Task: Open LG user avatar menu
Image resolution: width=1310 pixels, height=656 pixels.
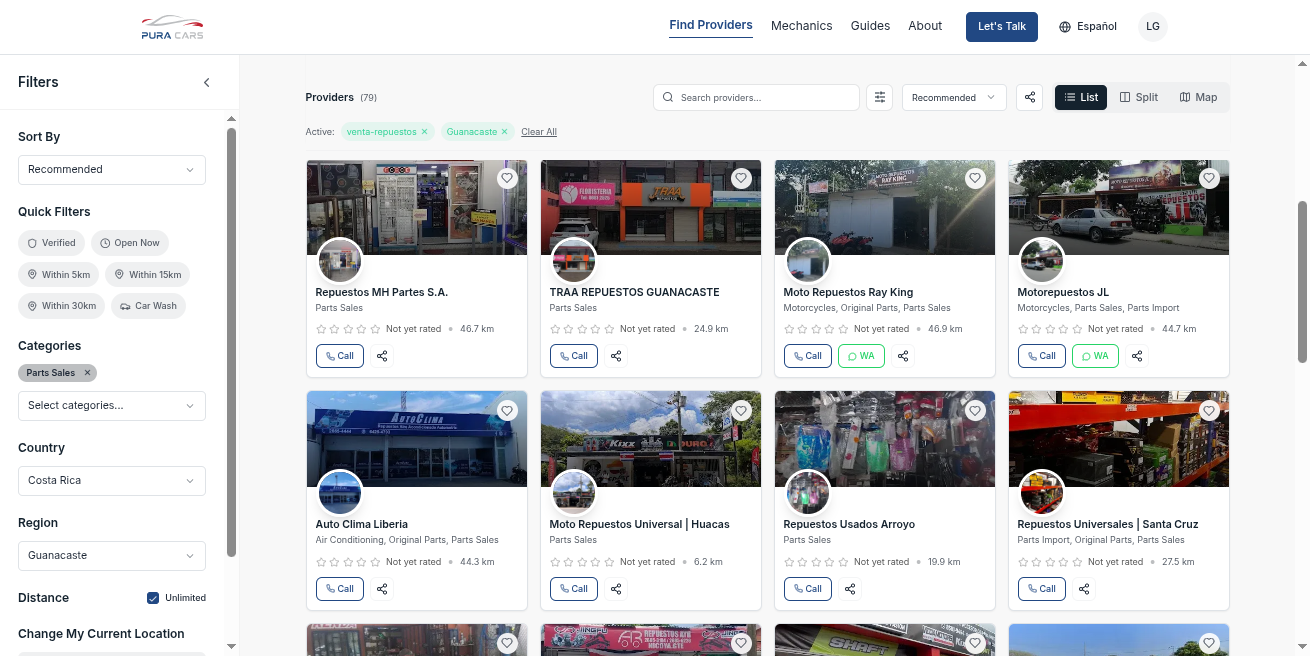Action: coord(1153,27)
